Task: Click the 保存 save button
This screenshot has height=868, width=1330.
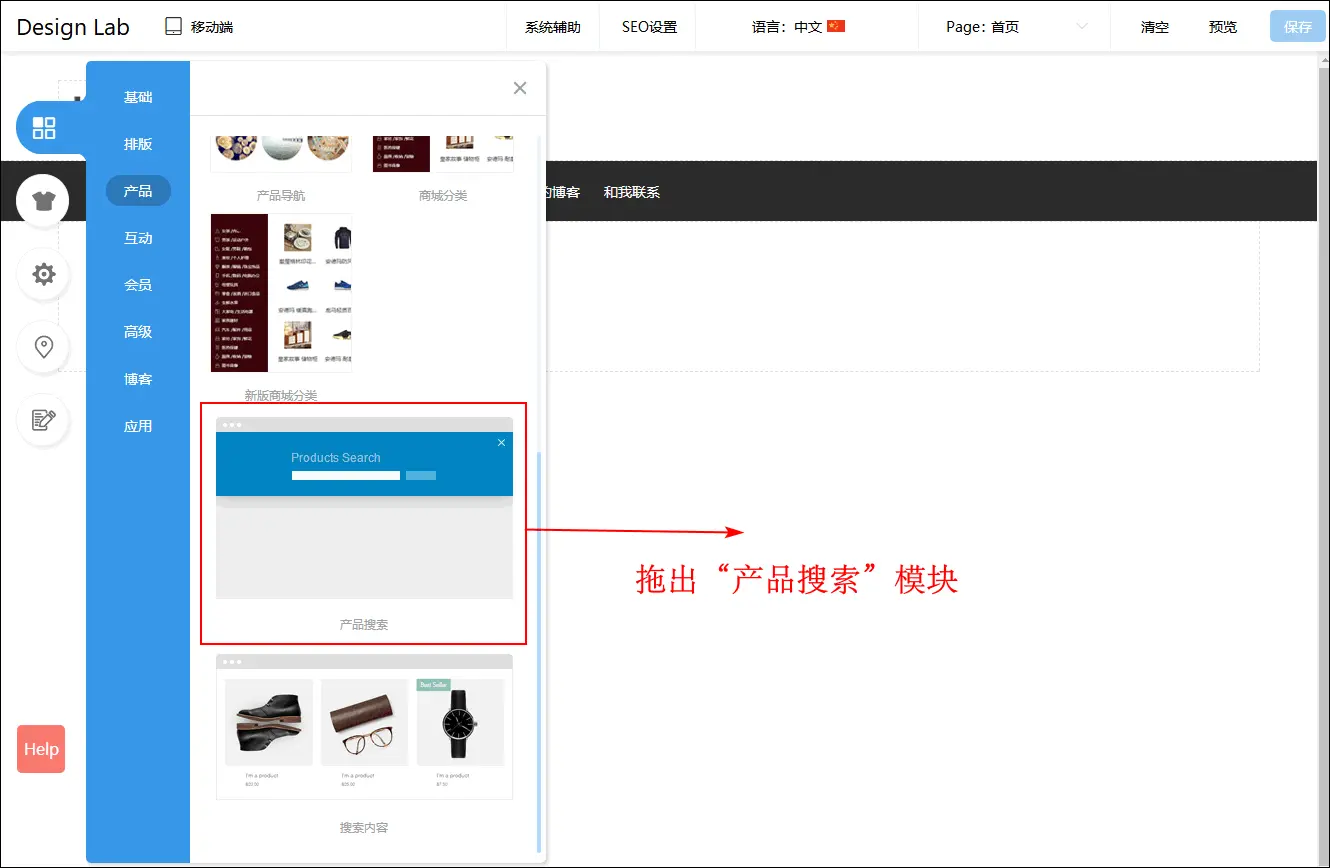Action: 1297,27
